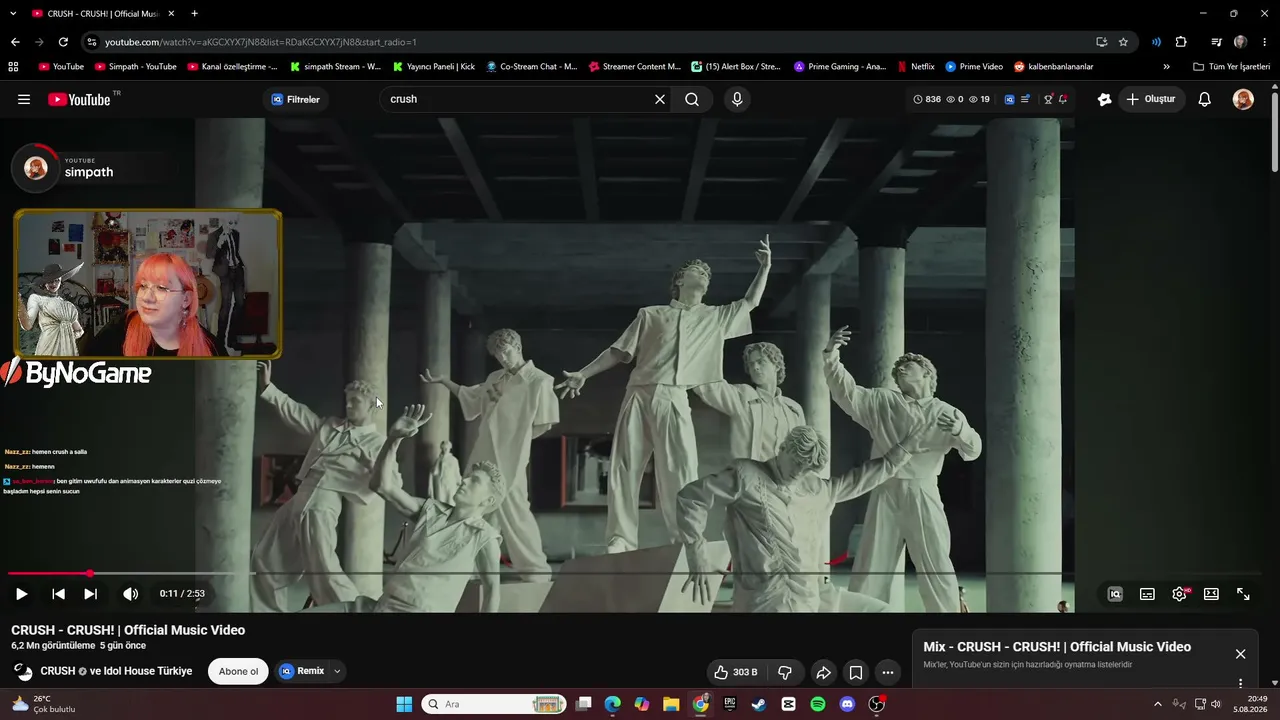
Task: Open the YouTube guide hamburger menu
Action: pos(24,99)
